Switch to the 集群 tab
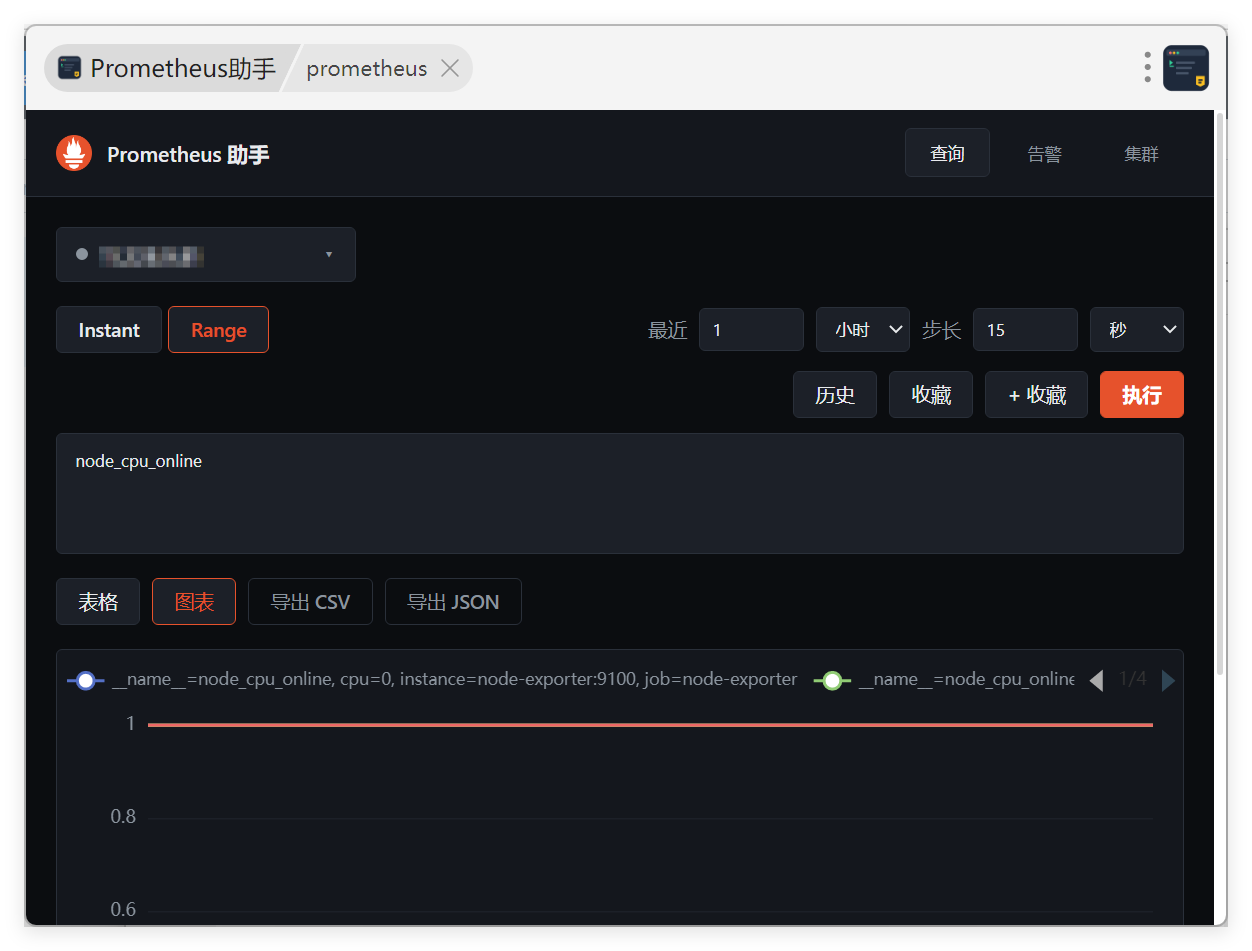 click(x=1141, y=153)
